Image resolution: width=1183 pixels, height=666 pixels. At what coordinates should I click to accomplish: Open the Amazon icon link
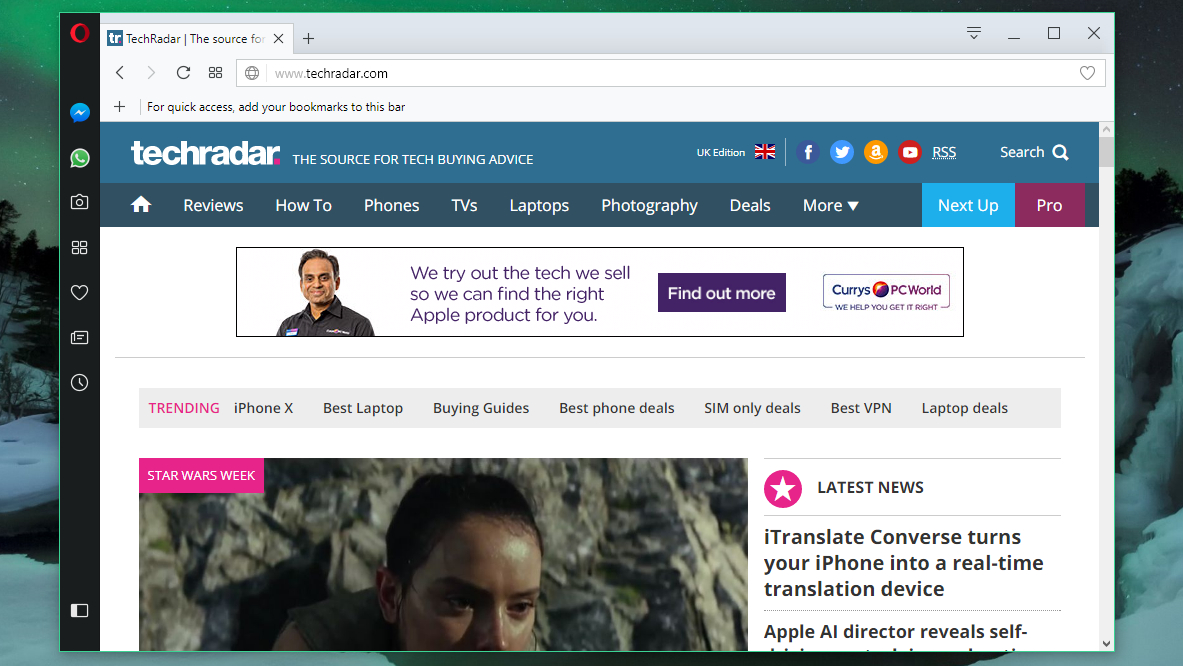point(875,152)
